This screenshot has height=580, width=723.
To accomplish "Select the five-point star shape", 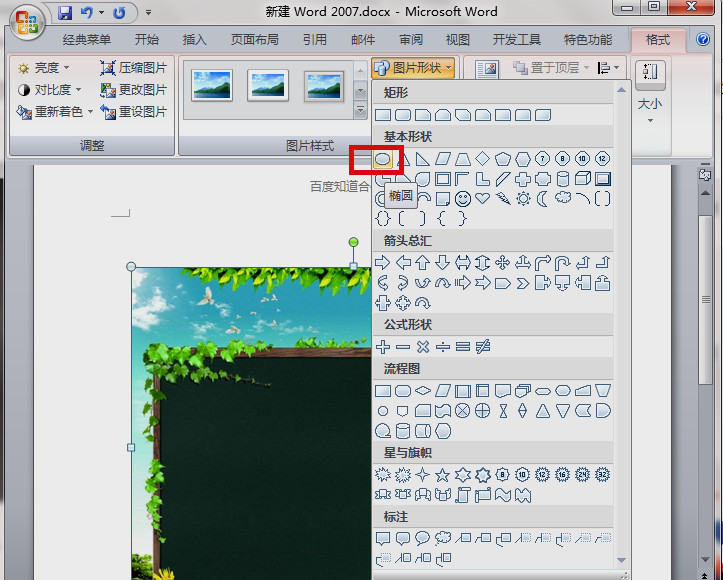I will (x=443, y=474).
